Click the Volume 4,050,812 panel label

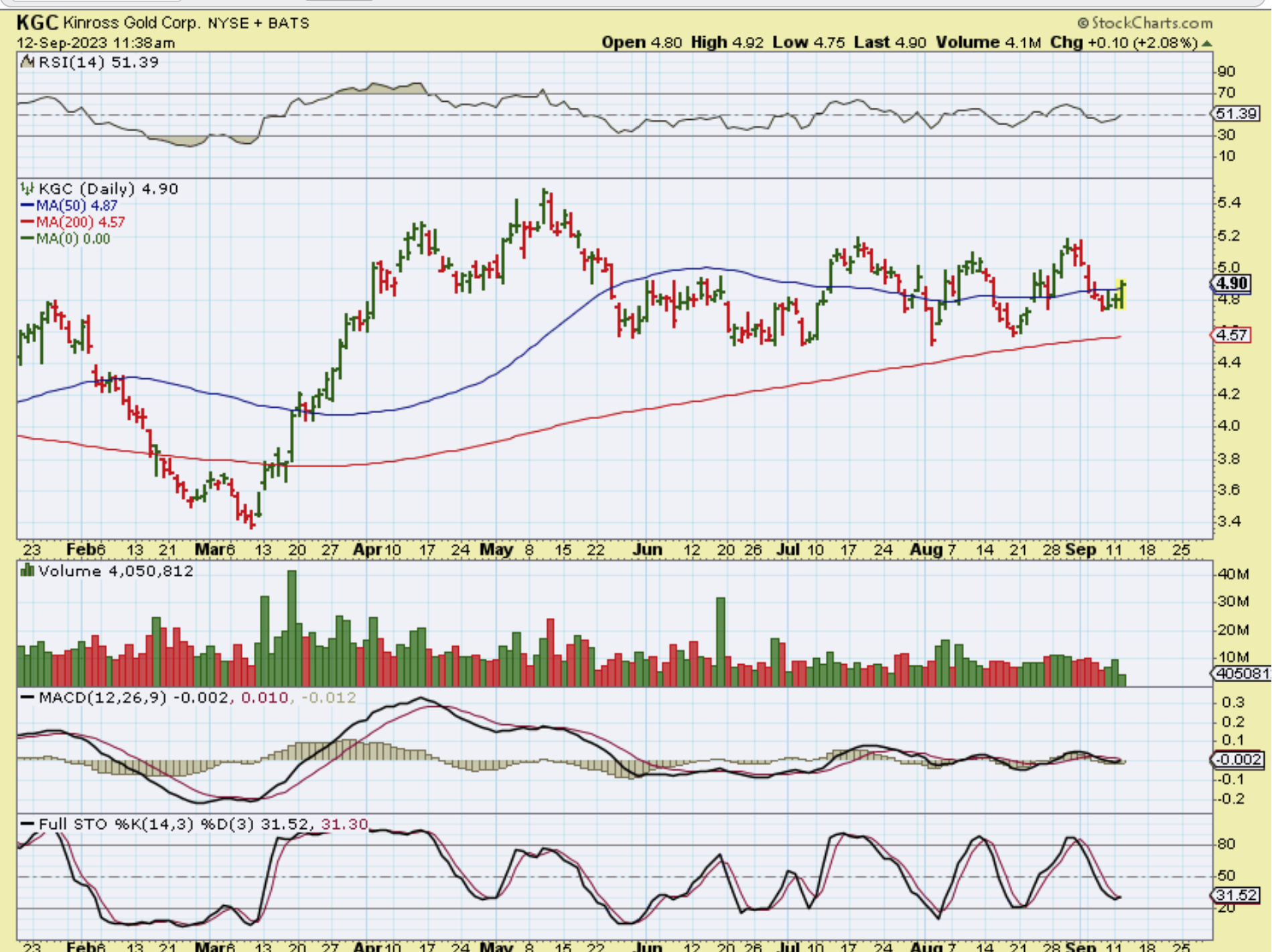116,570
